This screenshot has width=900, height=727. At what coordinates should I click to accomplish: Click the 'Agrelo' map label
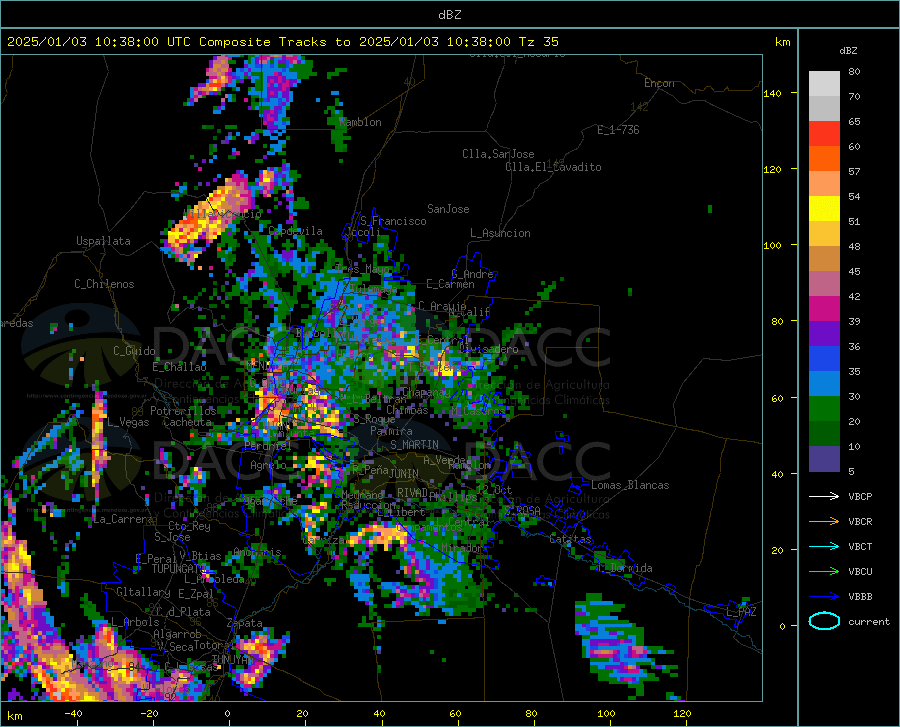coord(268,465)
